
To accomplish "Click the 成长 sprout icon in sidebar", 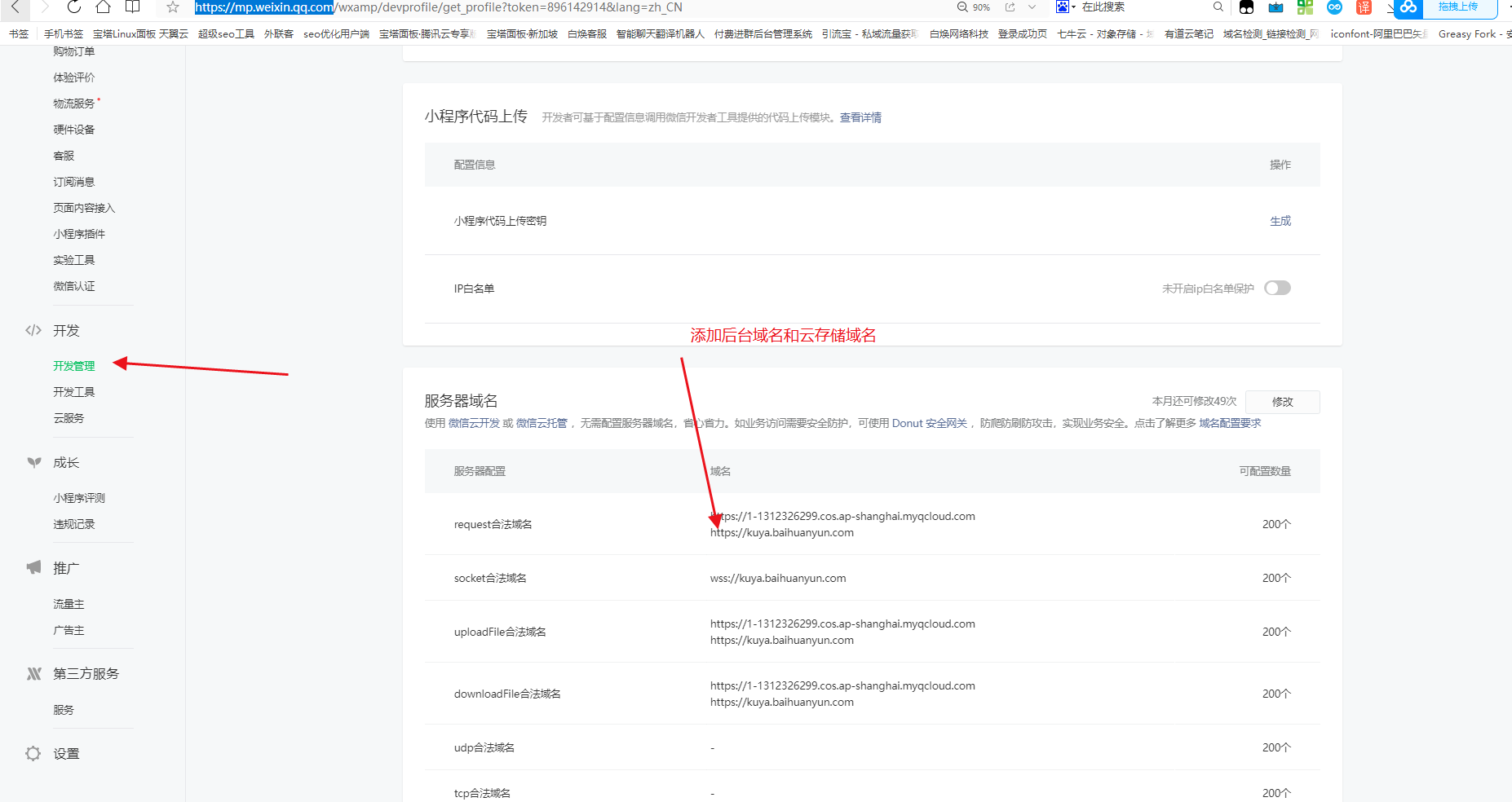I will pyautogui.click(x=33, y=462).
